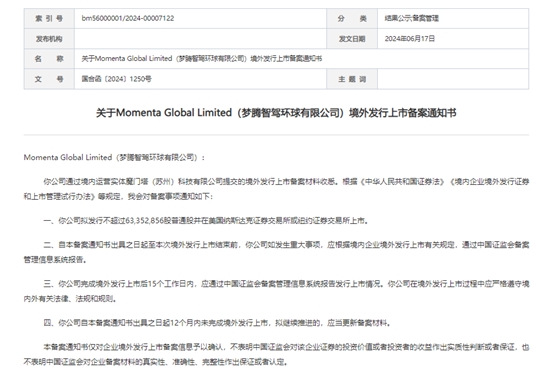Image resolution: width=550 pixels, height=378 pixels.
Task: Click the bold Momenta Global Limited heading
Action: pos(276,113)
